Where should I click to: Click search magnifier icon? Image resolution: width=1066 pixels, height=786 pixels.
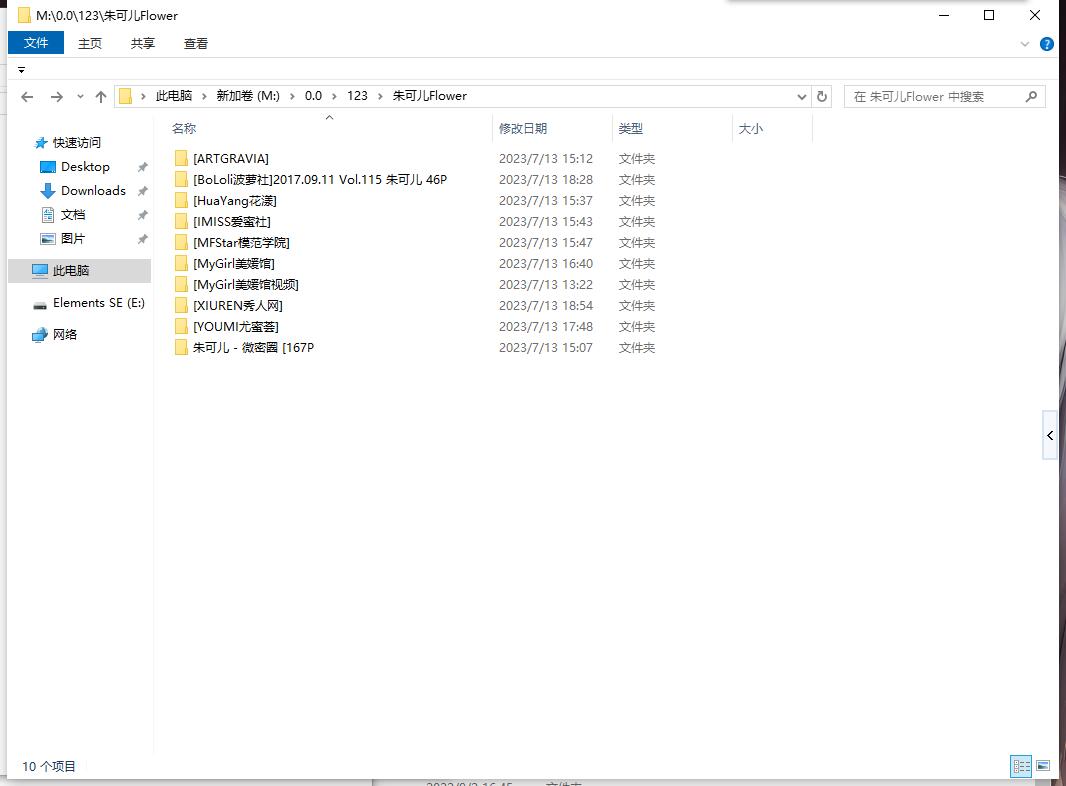pyautogui.click(x=1031, y=97)
